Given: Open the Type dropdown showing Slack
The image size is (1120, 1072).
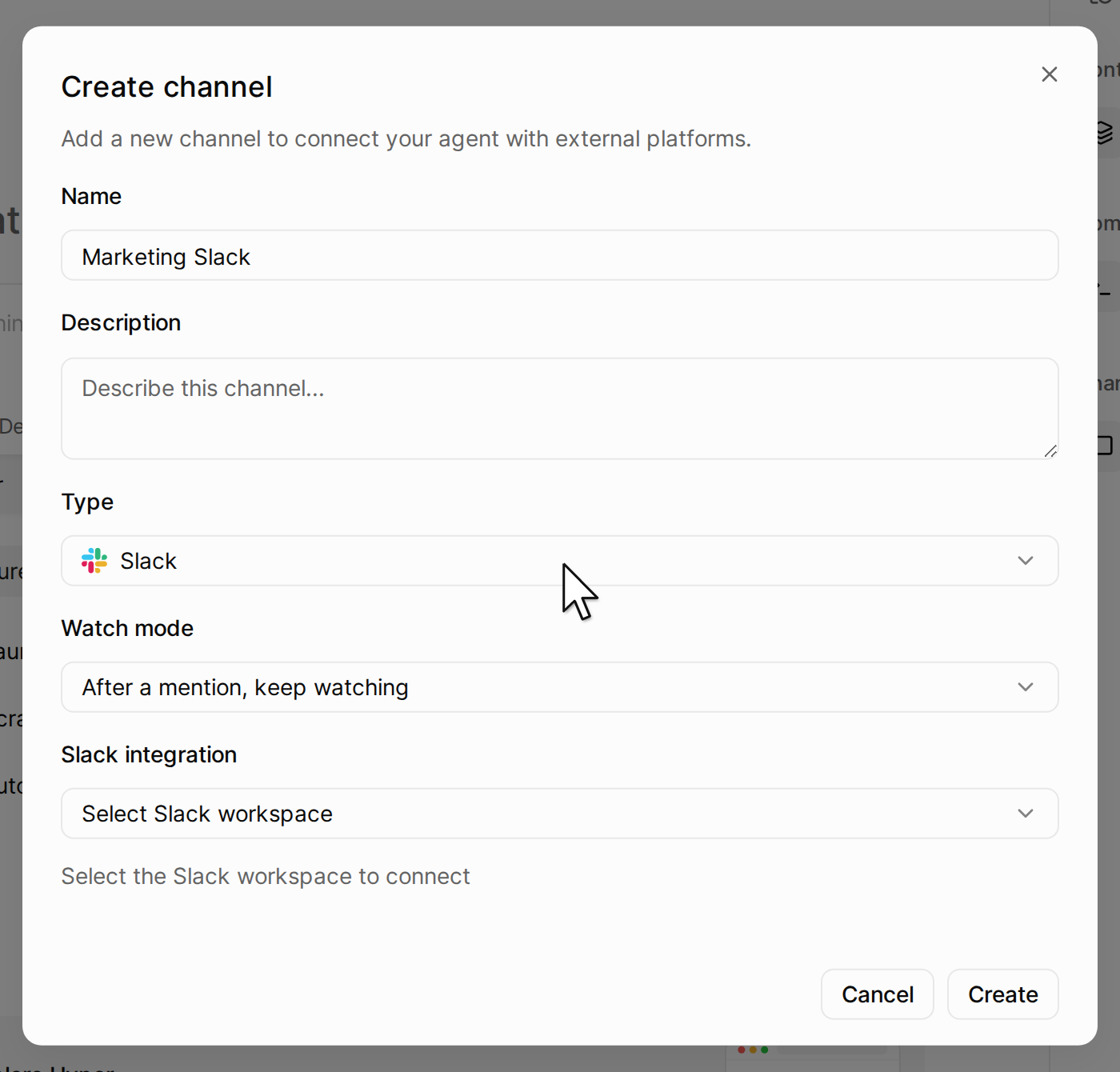Looking at the screenshot, I should pos(560,561).
